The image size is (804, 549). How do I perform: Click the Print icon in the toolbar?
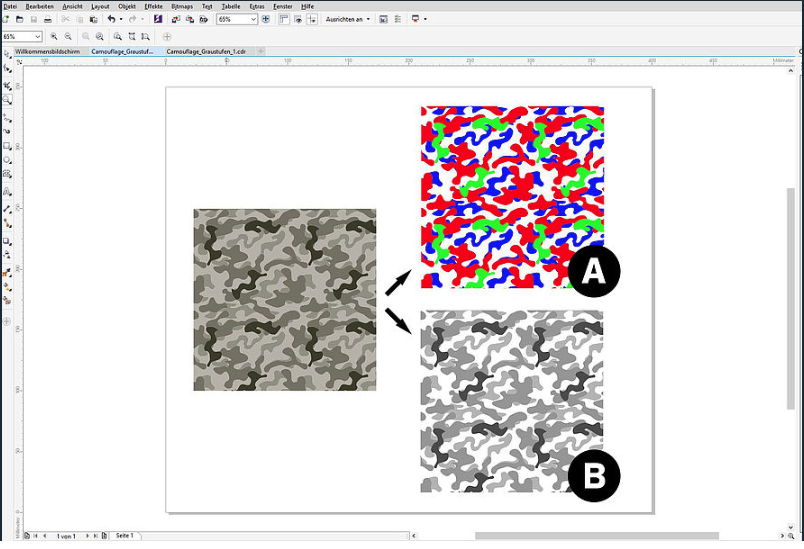(x=47, y=19)
